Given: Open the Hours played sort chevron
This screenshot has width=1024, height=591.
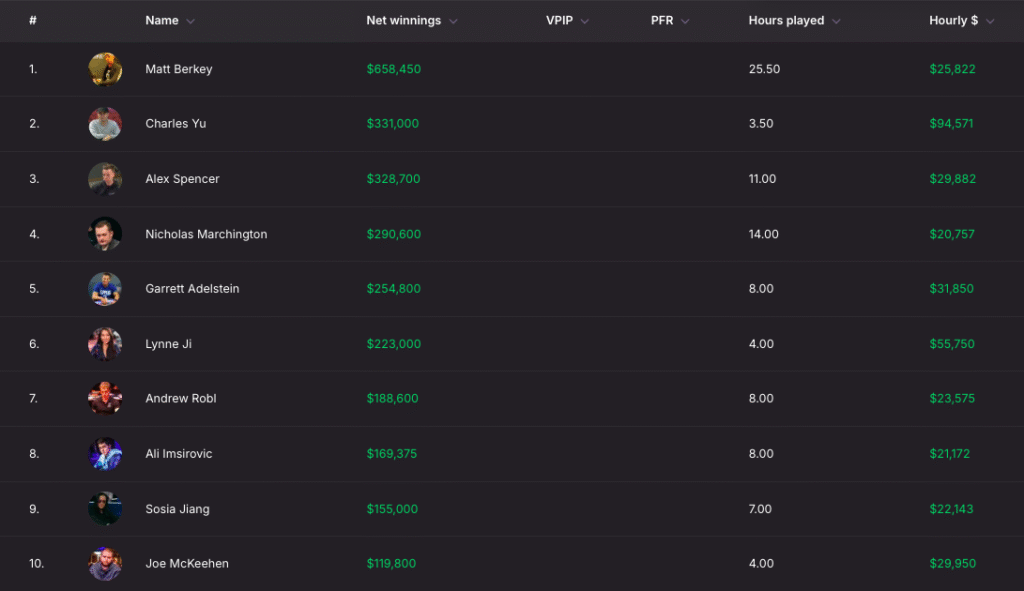Looking at the screenshot, I should pos(836,22).
